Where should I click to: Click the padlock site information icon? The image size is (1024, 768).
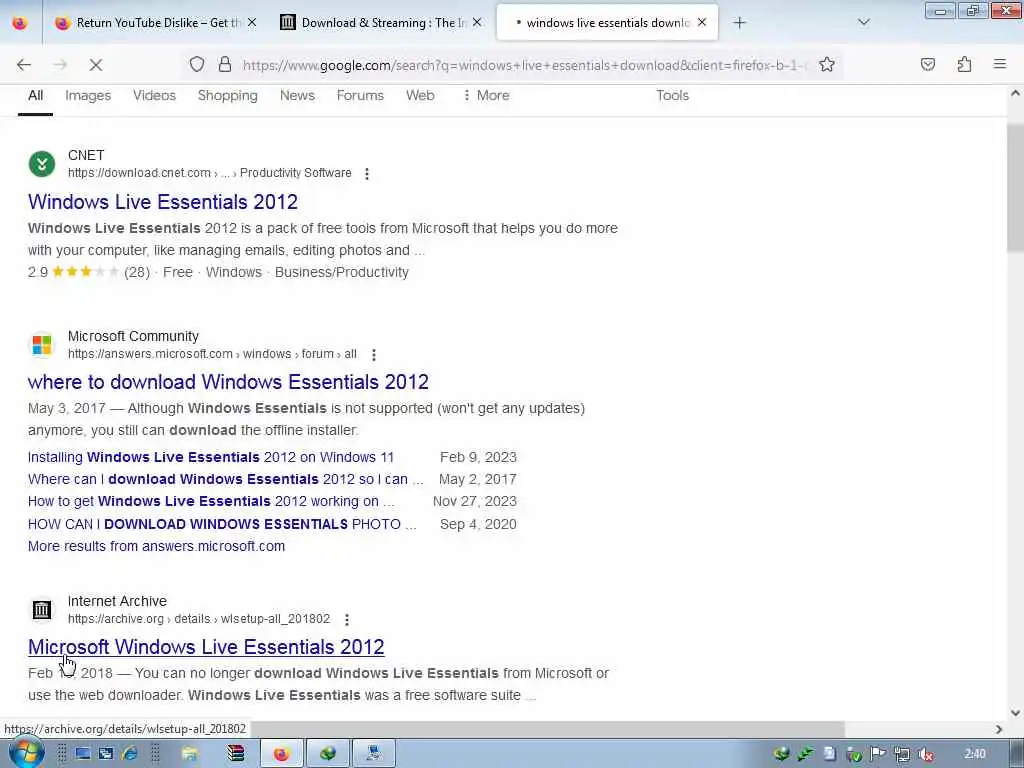point(225,64)
